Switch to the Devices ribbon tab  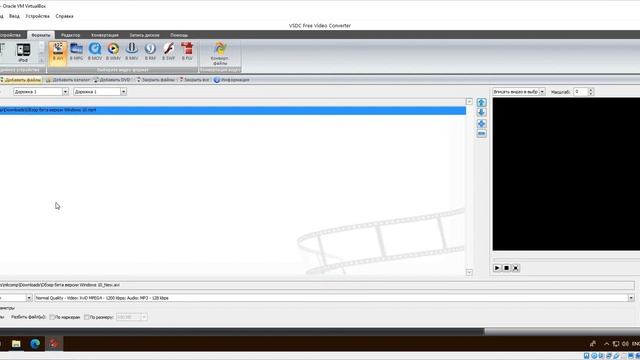coord(10,35)
